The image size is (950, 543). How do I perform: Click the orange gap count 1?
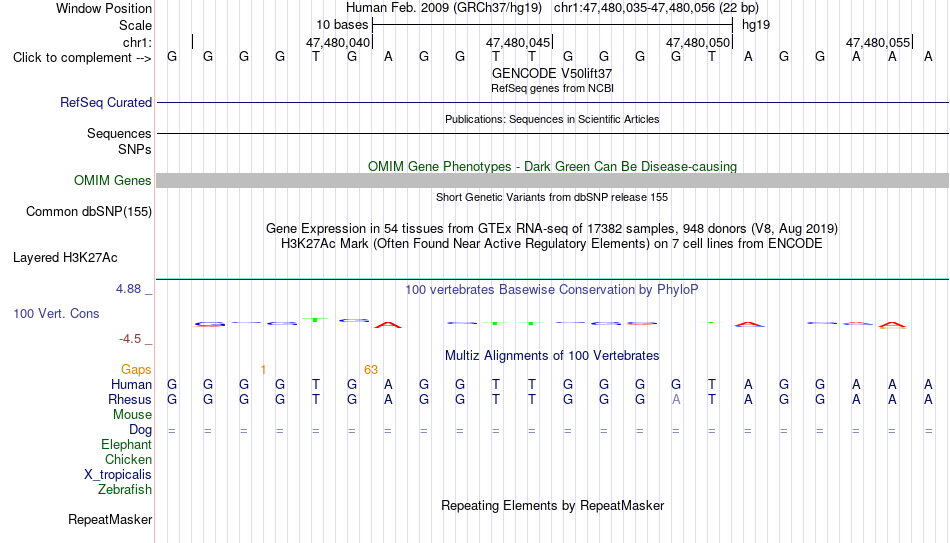coord(263,370)
